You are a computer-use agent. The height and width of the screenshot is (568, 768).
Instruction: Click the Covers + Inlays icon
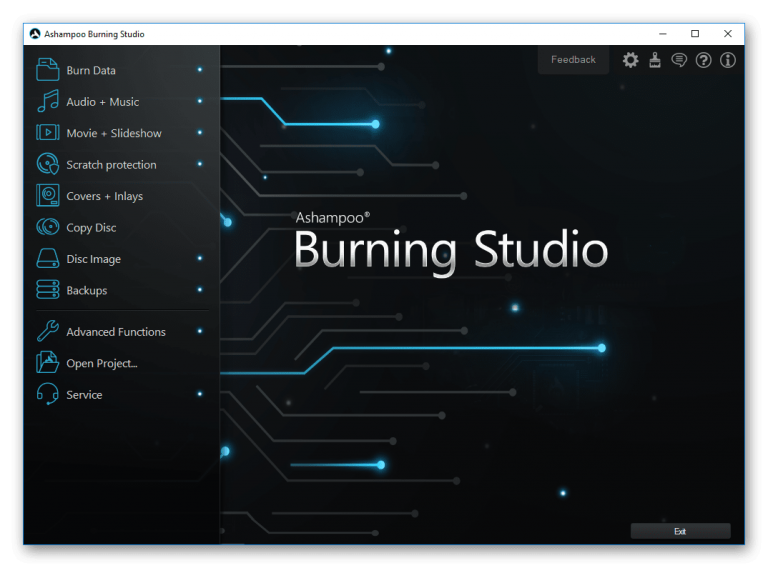click(48, 195)
